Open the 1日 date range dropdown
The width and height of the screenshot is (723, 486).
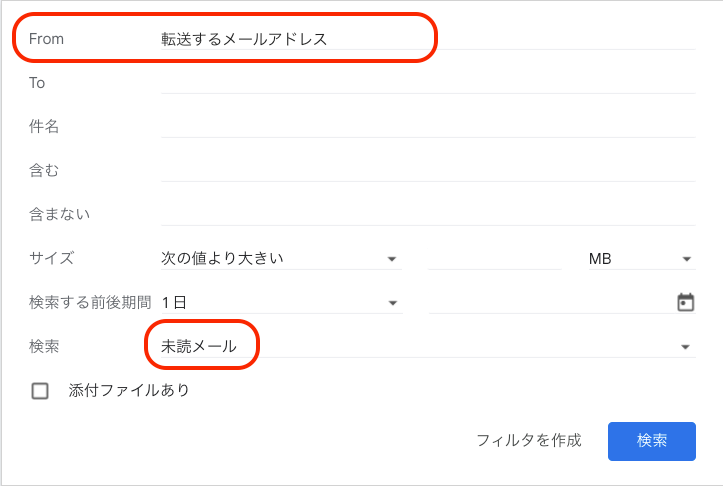coord(282,302)
